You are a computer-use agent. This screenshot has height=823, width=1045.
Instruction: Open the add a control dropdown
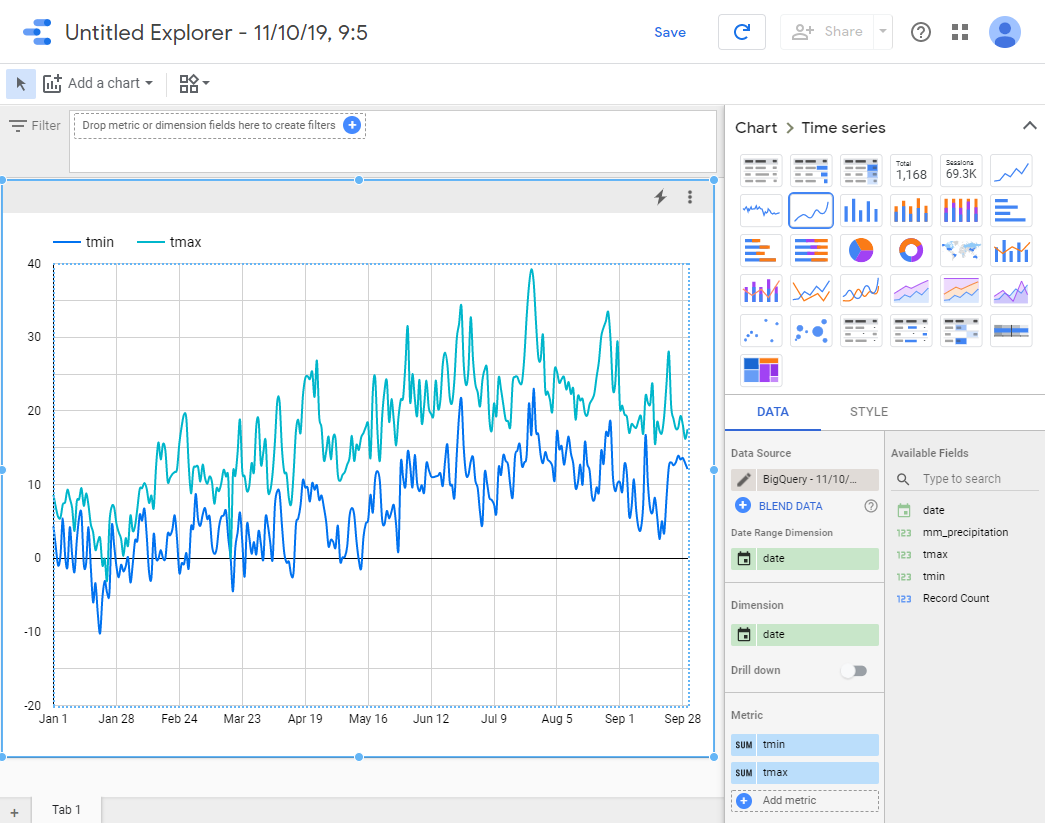click(x=194, y=83)
